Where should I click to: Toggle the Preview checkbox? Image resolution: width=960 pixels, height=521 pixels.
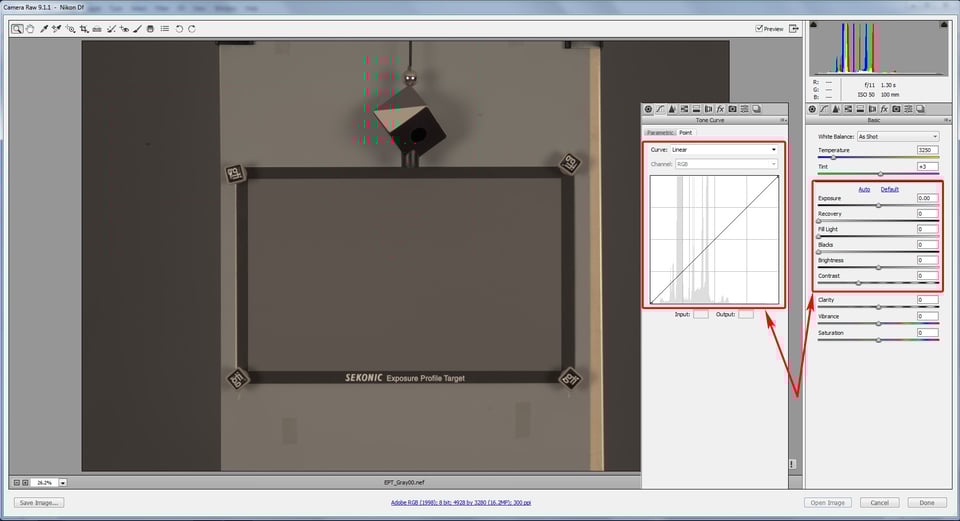759,28
